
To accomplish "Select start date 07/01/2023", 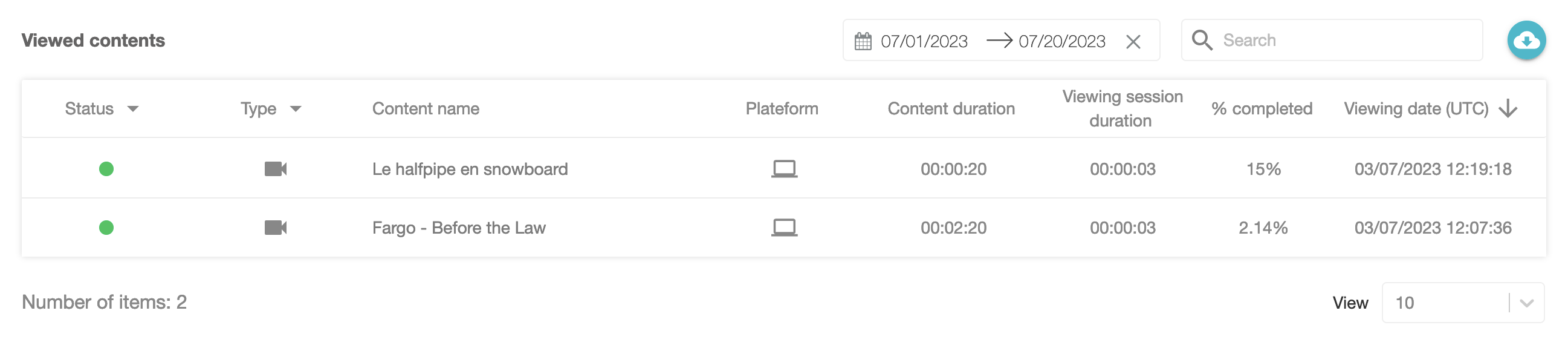I will tap(924, 41).
